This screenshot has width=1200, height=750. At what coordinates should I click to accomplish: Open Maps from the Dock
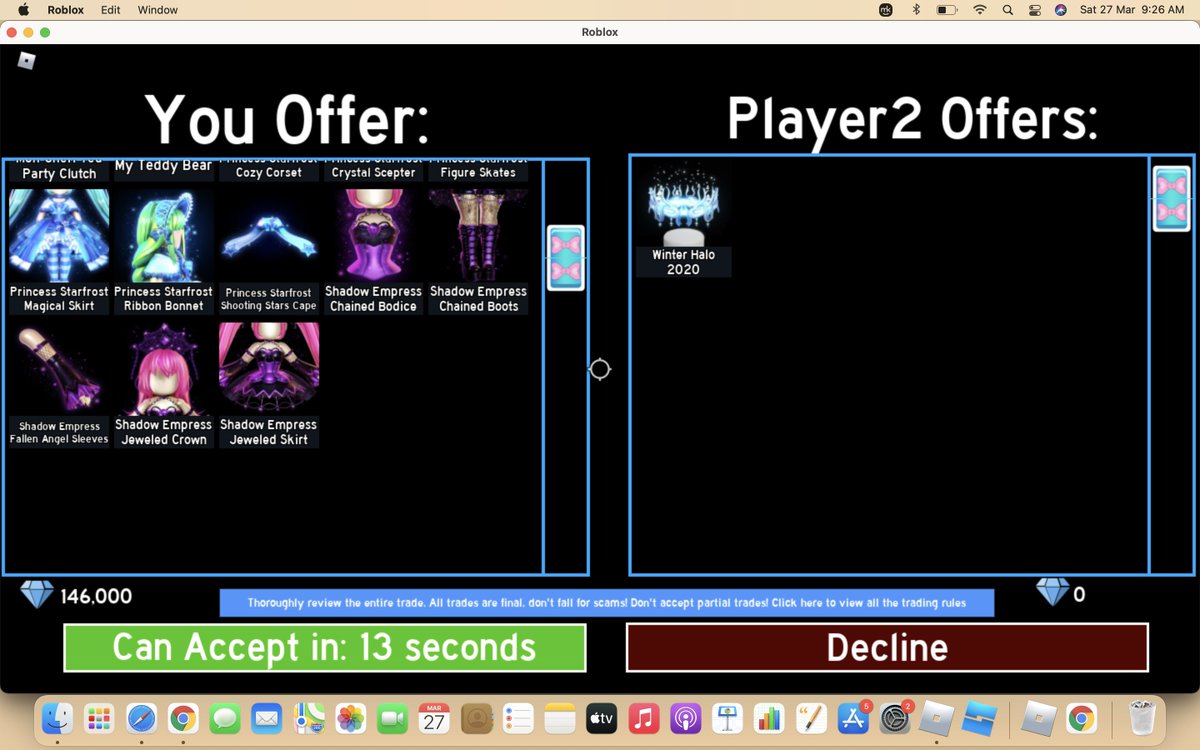[x=309, y=718]
